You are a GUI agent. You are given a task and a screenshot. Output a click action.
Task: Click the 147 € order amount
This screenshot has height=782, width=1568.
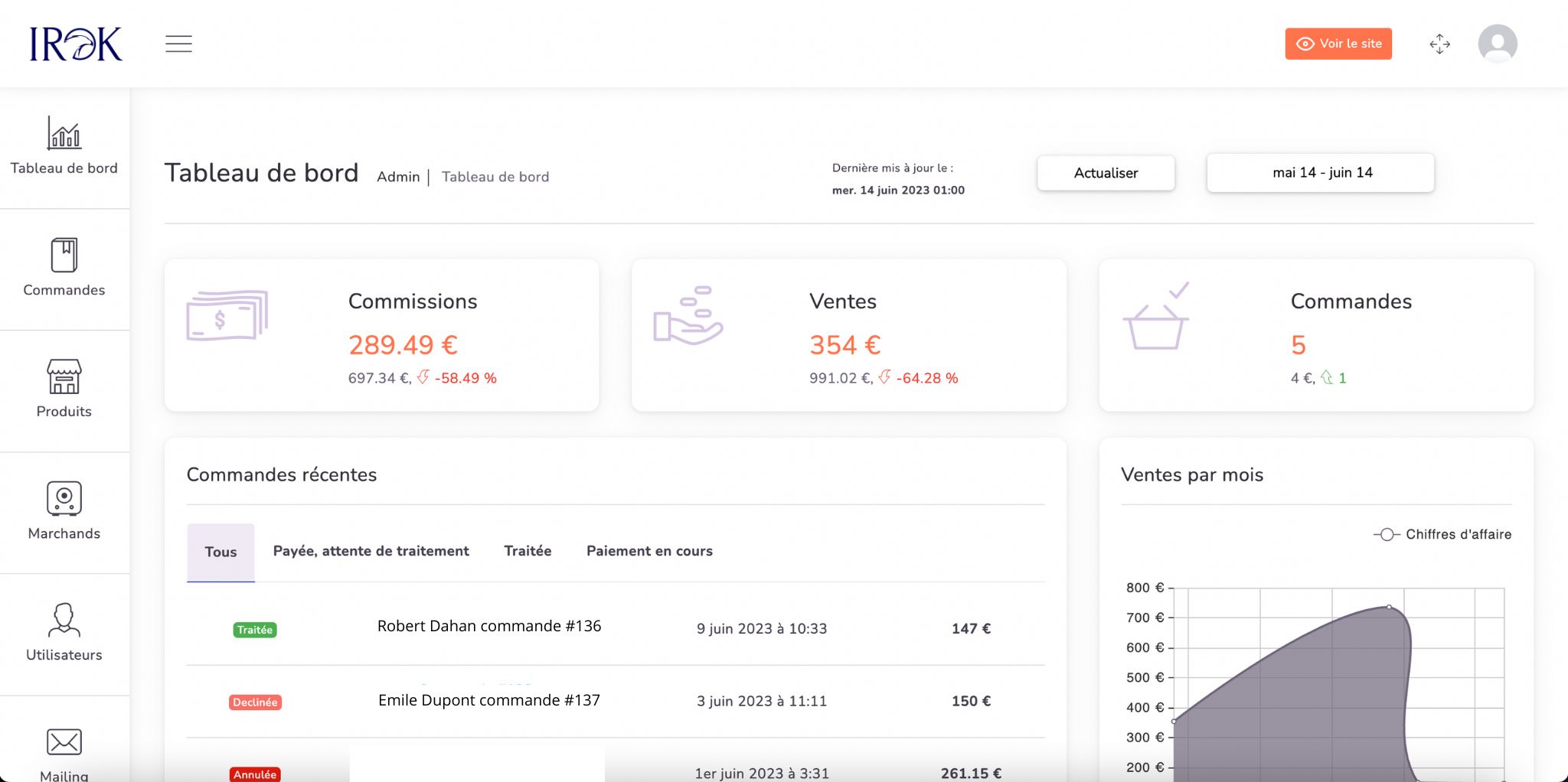pyautogui.click(x=971, y=629)
